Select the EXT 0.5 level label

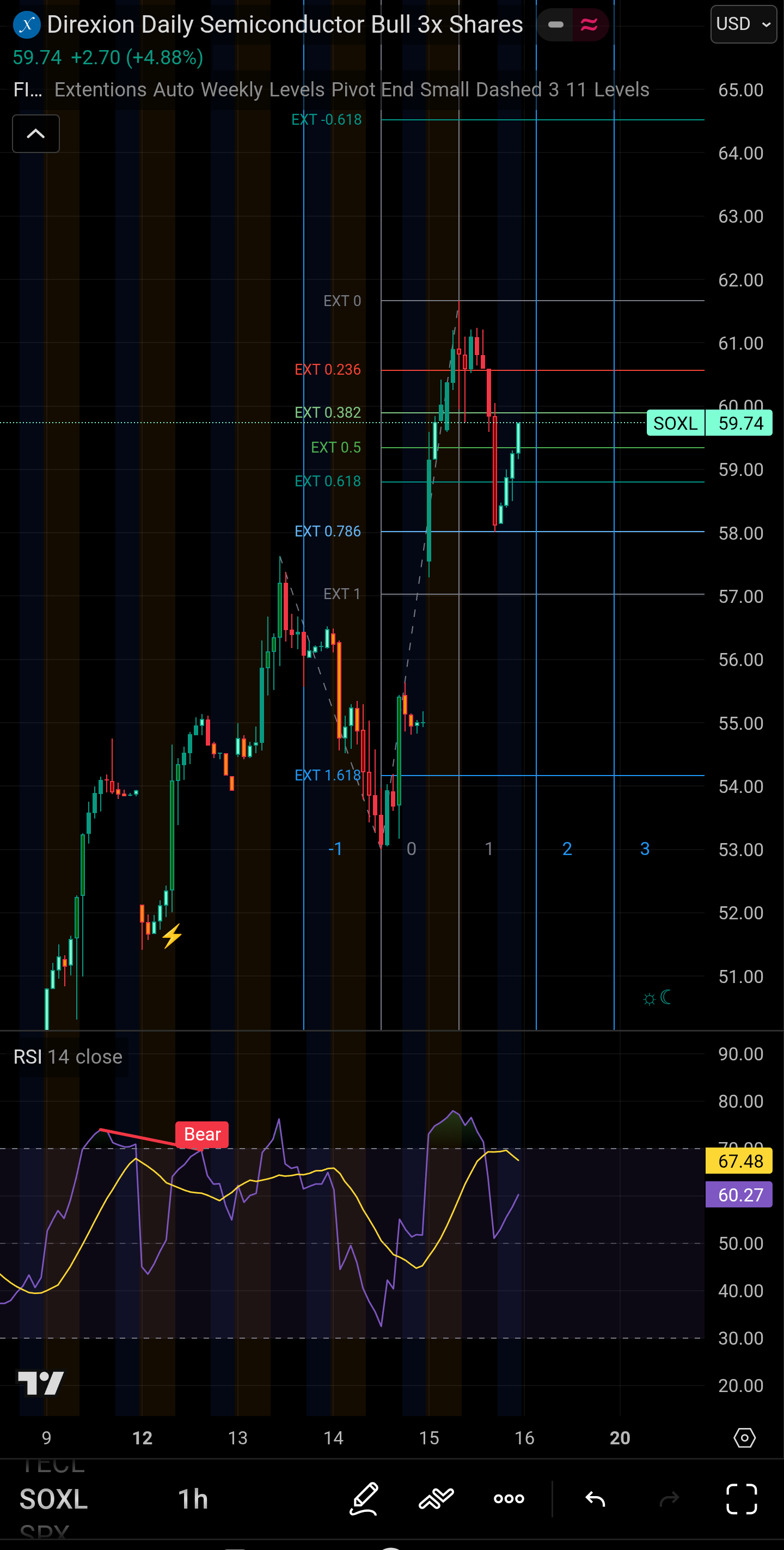336,447
